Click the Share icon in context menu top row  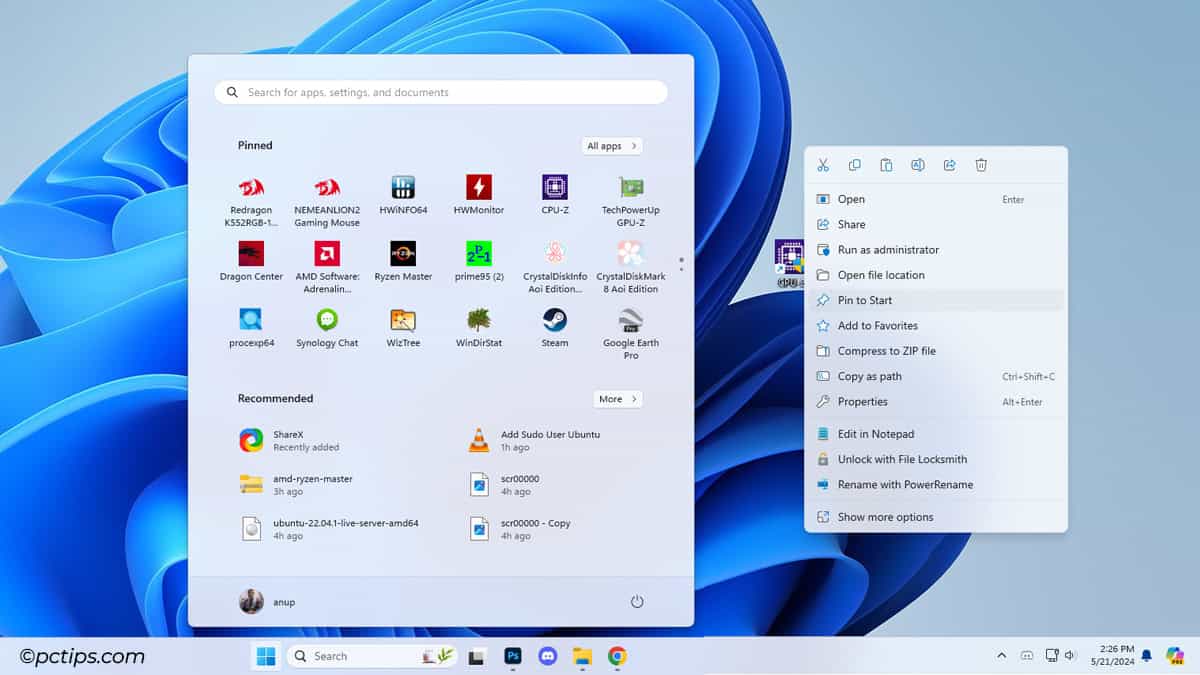tap(950, 165)
